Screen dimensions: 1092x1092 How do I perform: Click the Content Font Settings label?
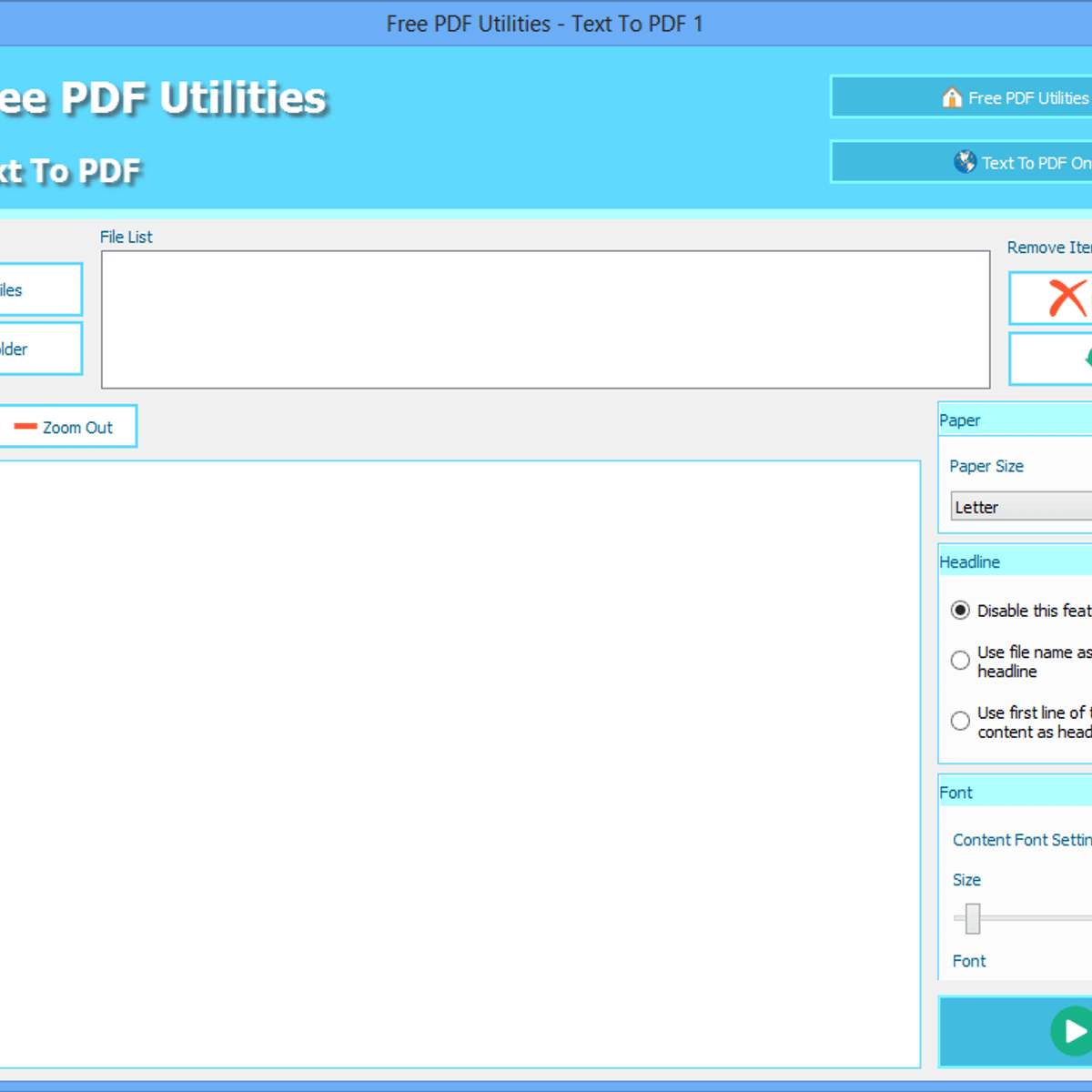pyautogui.click(x=1022, y=840)
